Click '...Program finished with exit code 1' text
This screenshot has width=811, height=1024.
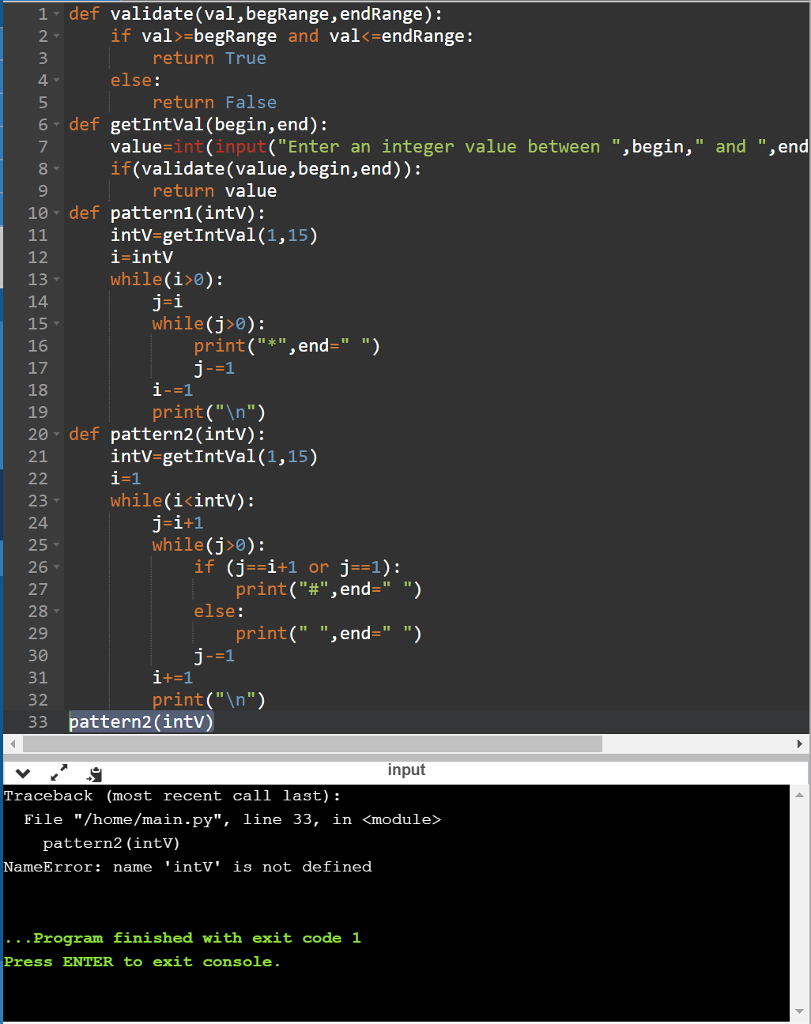[x=182, y=938]
